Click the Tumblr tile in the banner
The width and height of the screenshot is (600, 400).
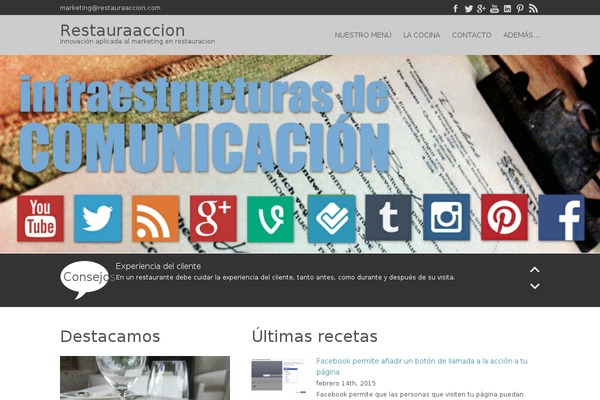pos(388,217)
